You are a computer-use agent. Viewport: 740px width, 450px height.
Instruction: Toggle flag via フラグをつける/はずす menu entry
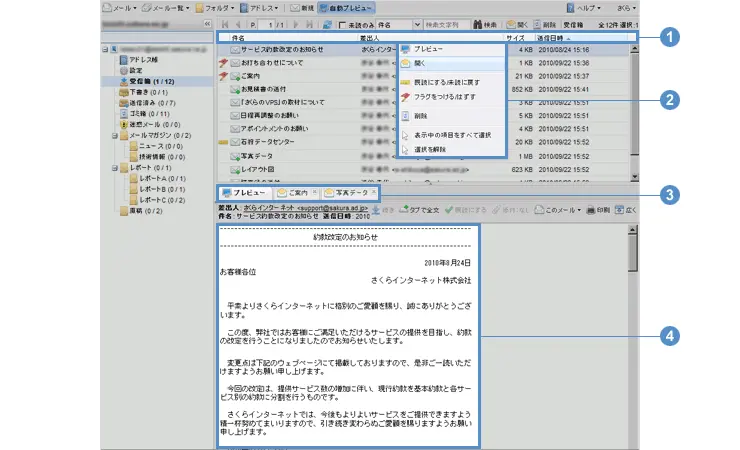[x=444, y=95]
